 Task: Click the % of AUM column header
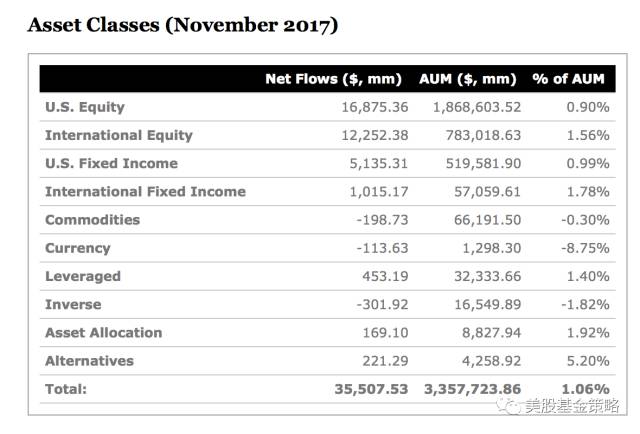click(x=569, y=79)
